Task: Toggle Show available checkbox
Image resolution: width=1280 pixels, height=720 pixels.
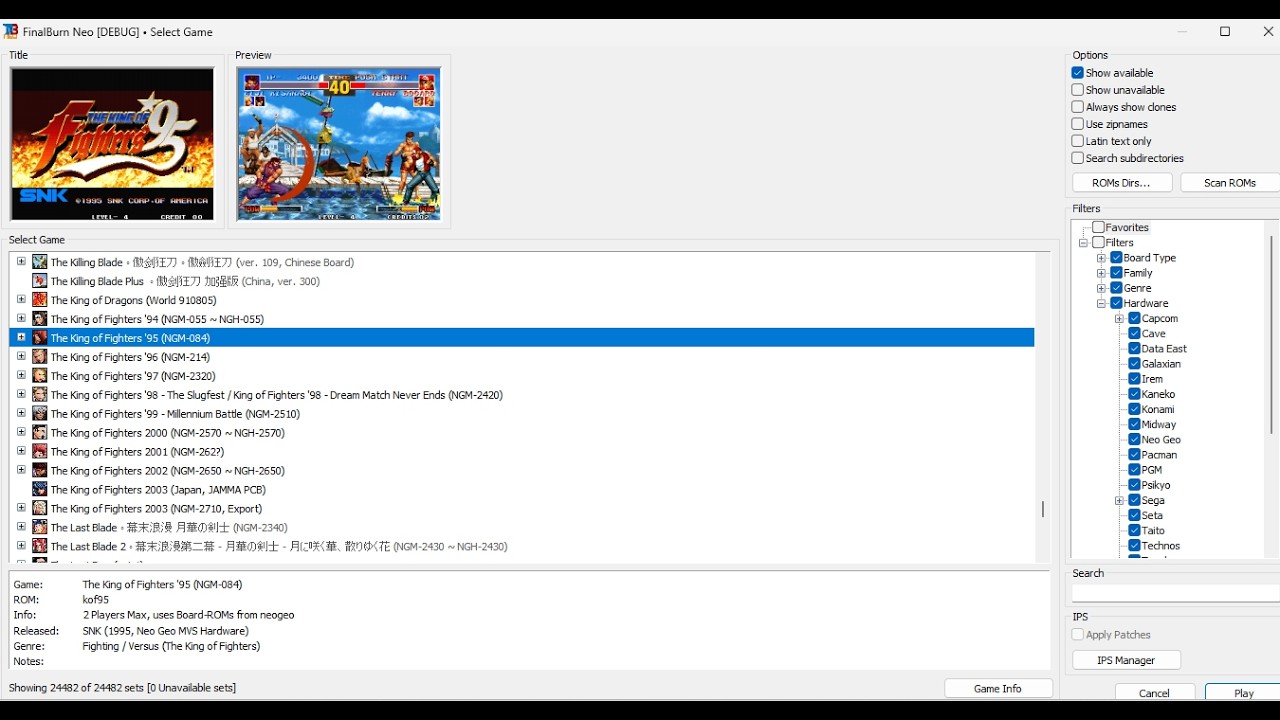Action: [1078, 73]
